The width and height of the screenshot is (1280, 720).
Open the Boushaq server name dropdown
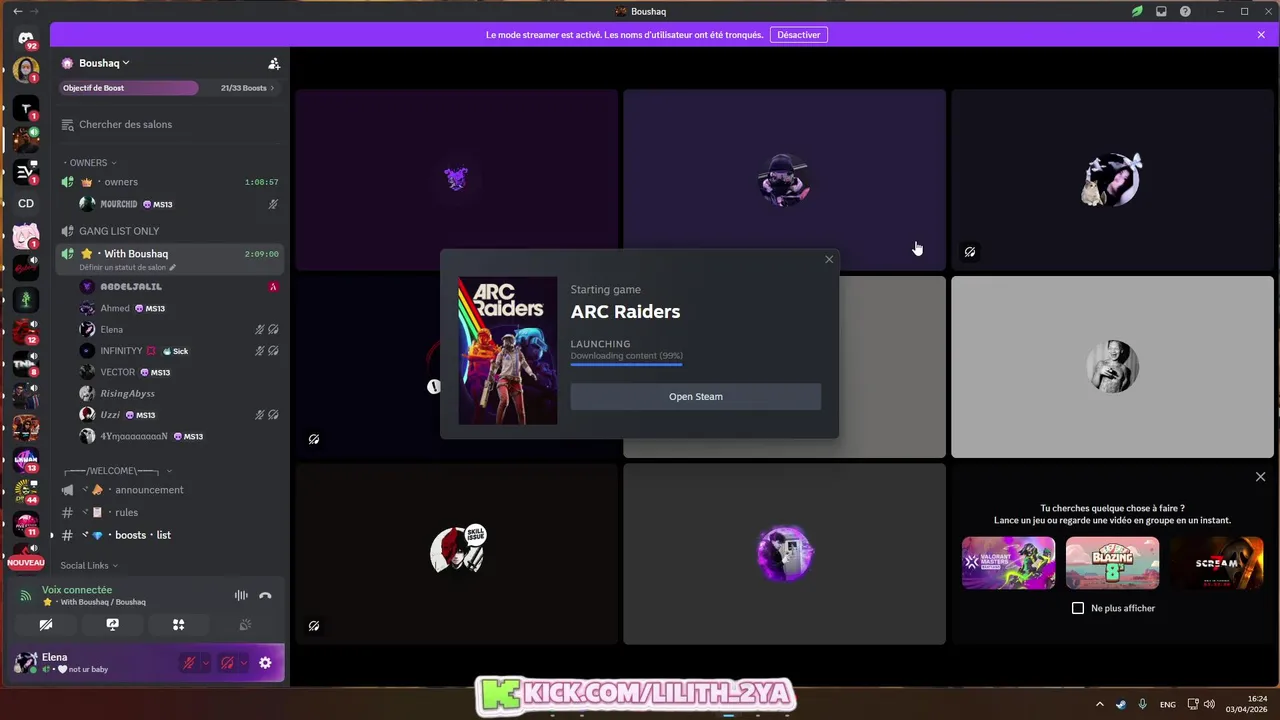coord(104,63)
